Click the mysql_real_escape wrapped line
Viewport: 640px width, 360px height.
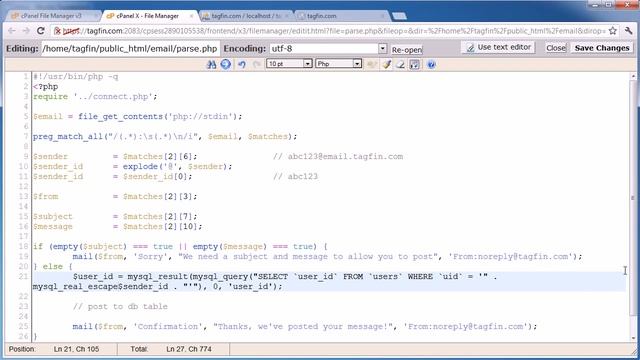158,287
